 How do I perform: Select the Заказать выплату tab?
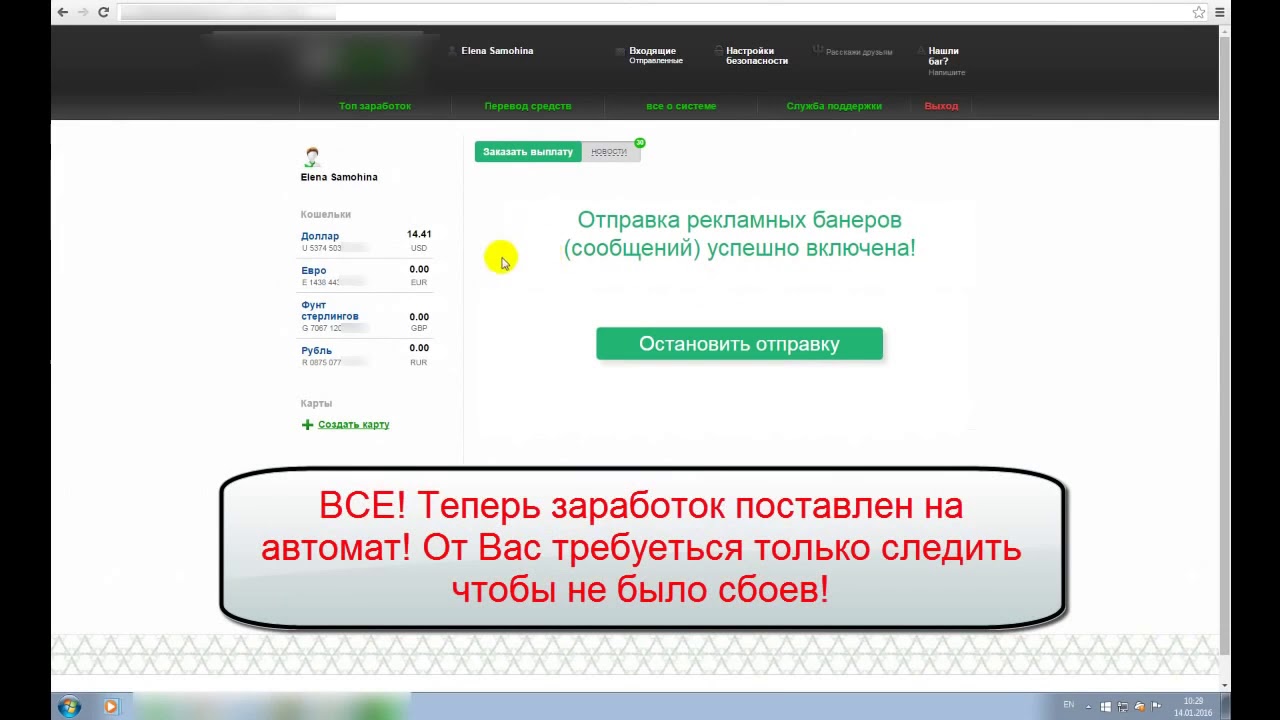click(527, 152)
